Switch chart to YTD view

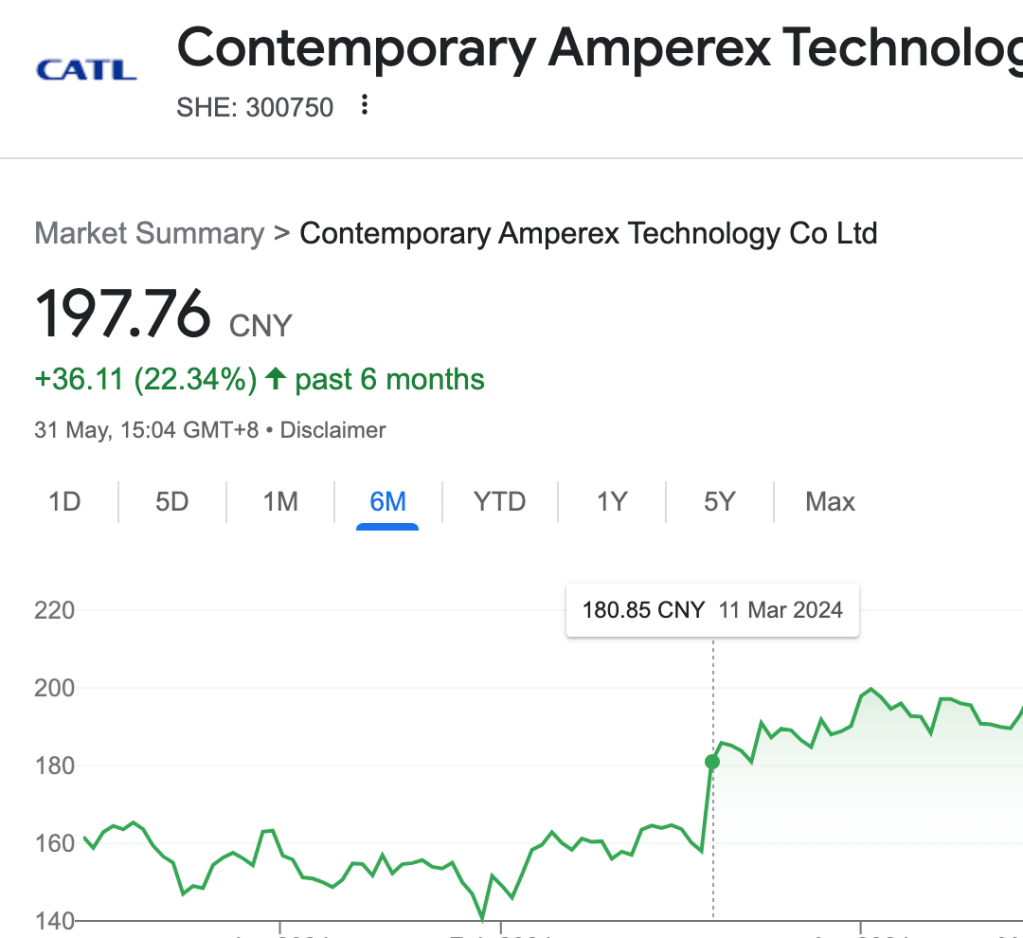[499, 501]
